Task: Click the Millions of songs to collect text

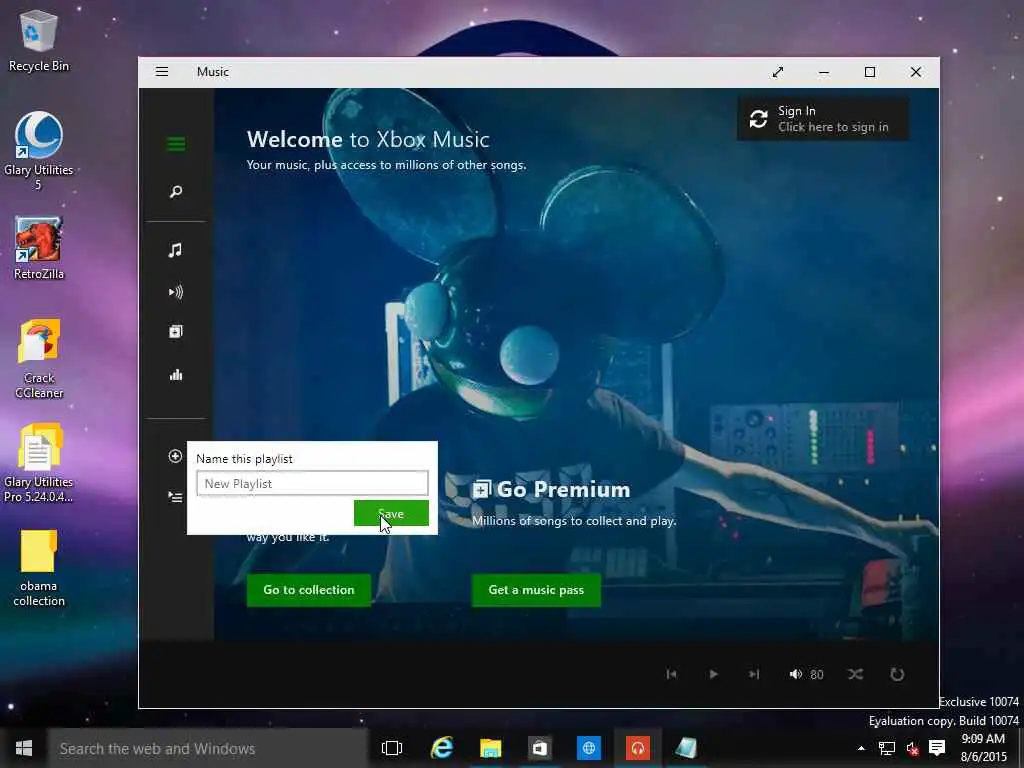Action: click(x=574, y=520)
